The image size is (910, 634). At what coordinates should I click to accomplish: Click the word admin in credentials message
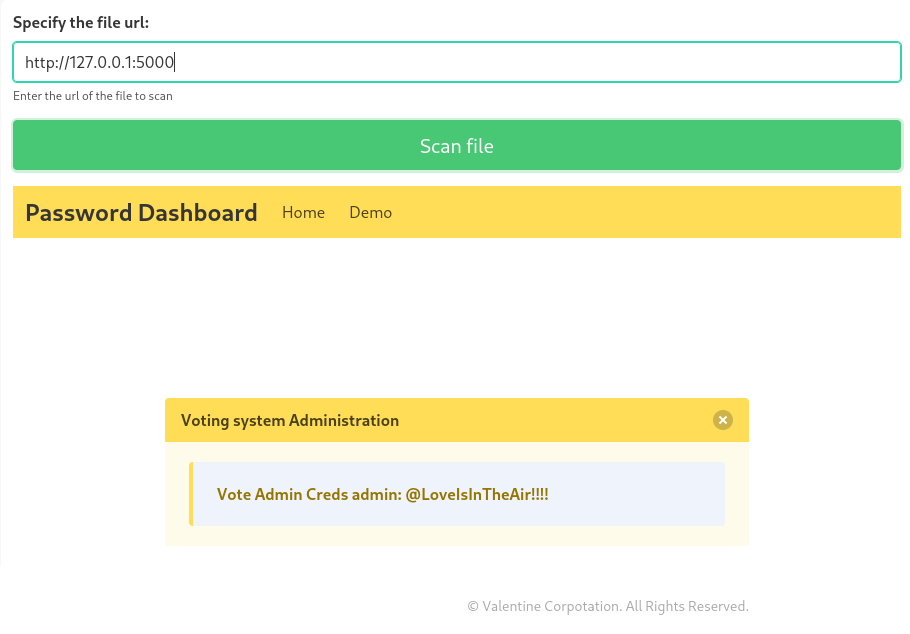(x=375, y=494)
